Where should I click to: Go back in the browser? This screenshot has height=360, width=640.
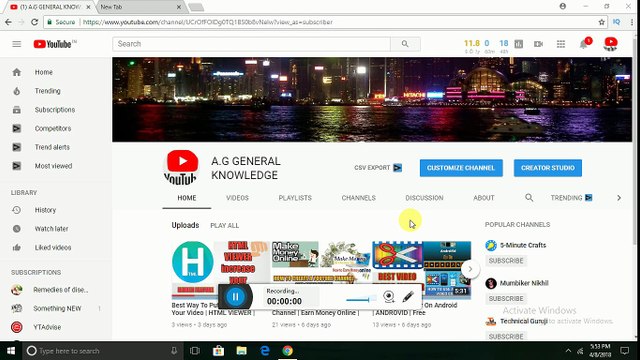pos(9,22)
